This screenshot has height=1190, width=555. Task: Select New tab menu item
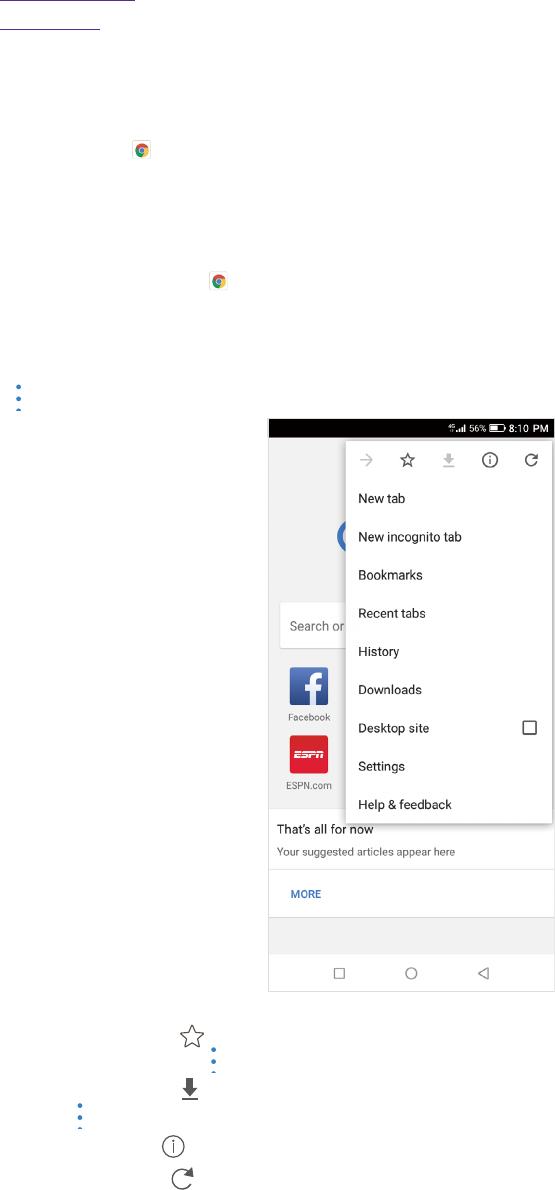click(x=449, y=499)
